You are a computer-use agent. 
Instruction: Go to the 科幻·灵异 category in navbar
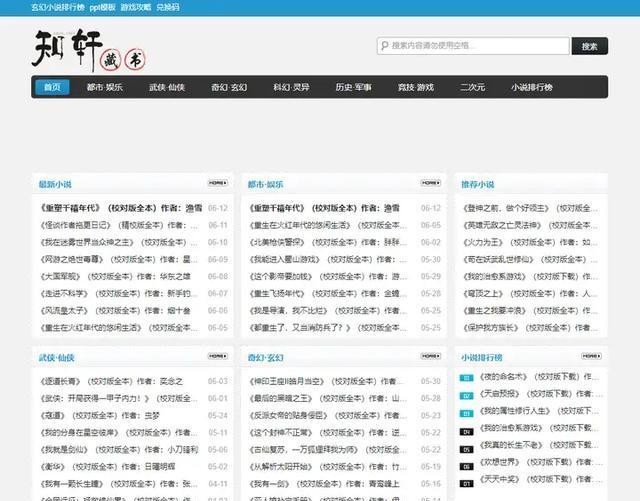[x=291, y=87]
